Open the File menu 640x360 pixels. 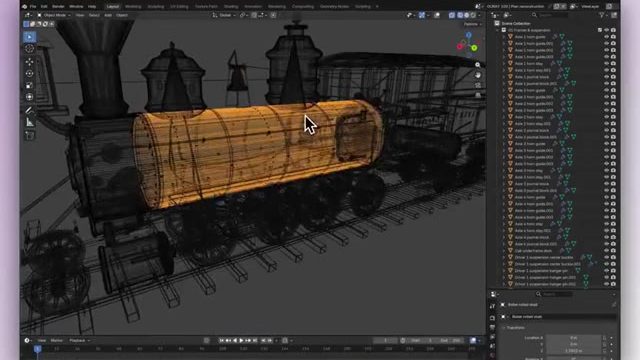[x=33, y=7]
